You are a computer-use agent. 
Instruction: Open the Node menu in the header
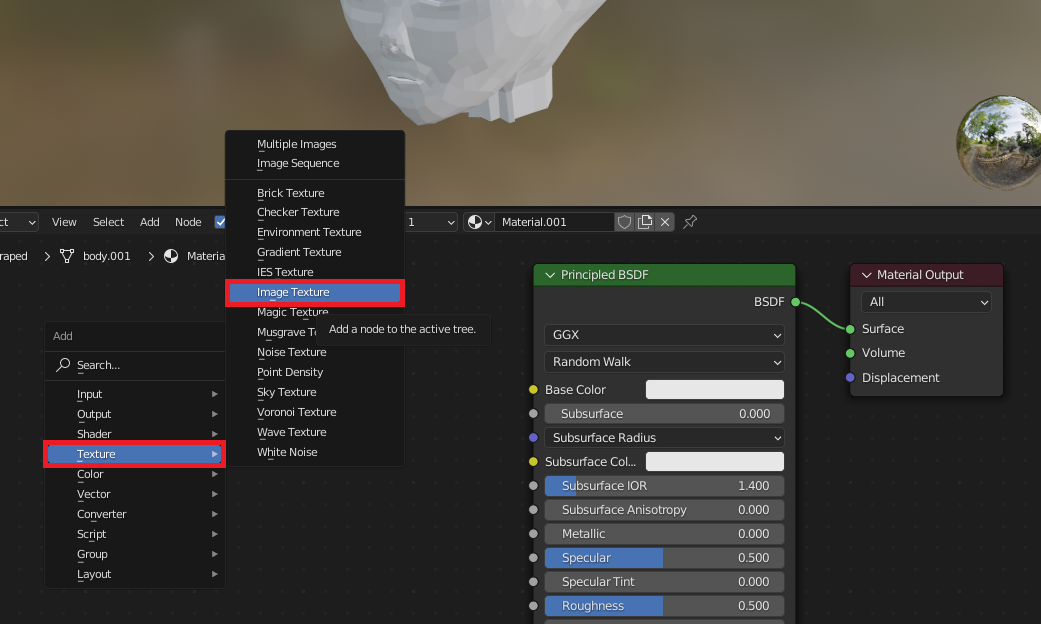click(x=188, y=222)
